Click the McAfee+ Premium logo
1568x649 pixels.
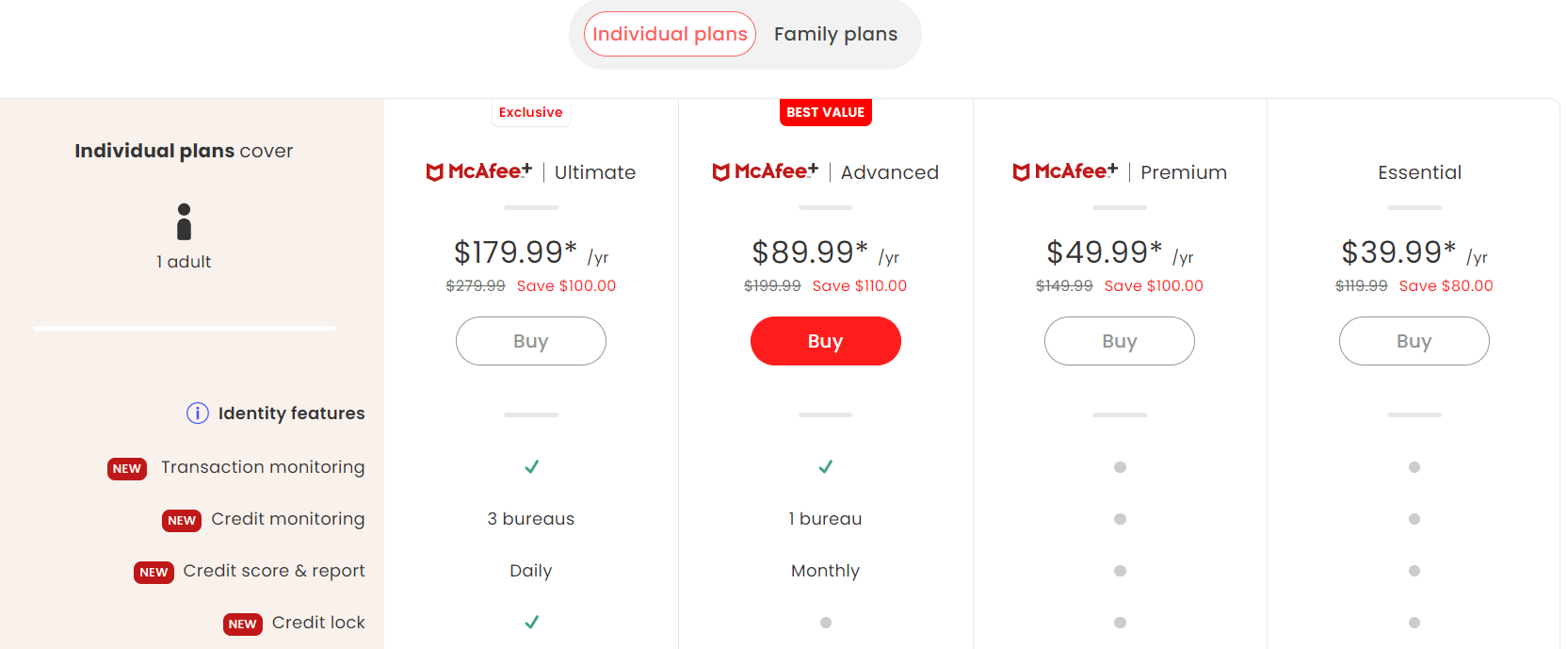[x=1065, y=171]
